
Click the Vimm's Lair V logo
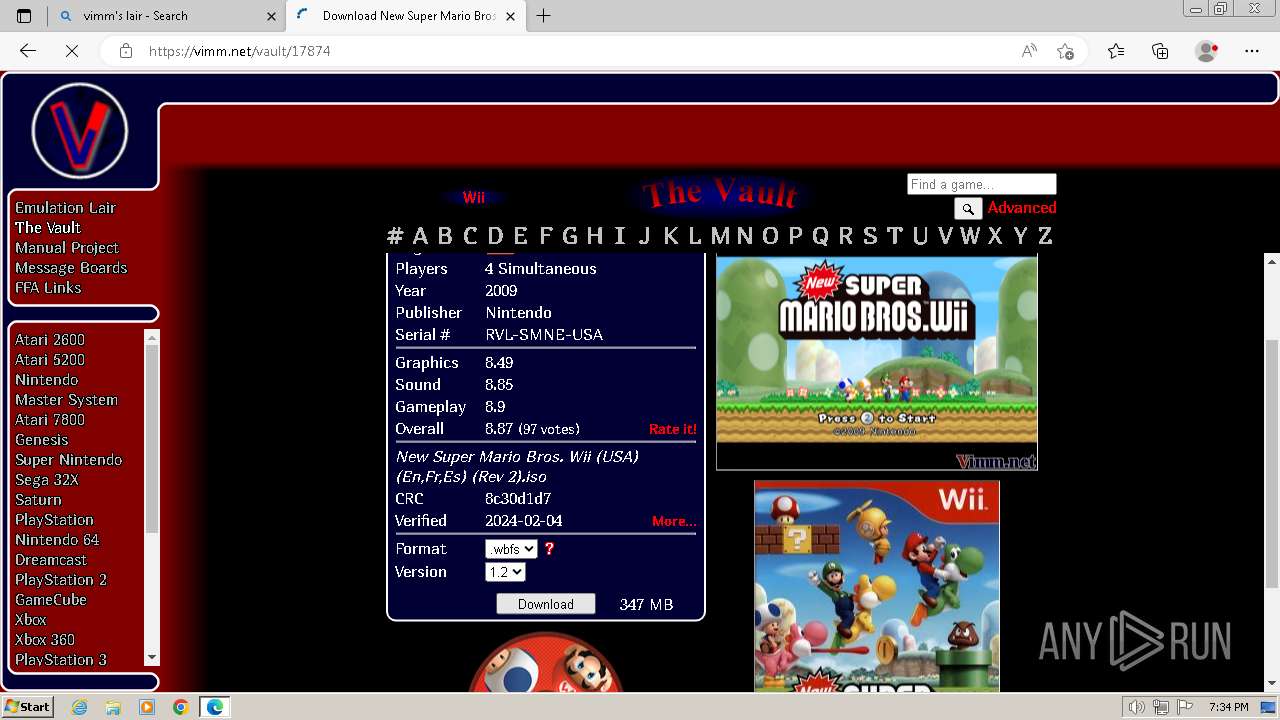tap(80, 131)
